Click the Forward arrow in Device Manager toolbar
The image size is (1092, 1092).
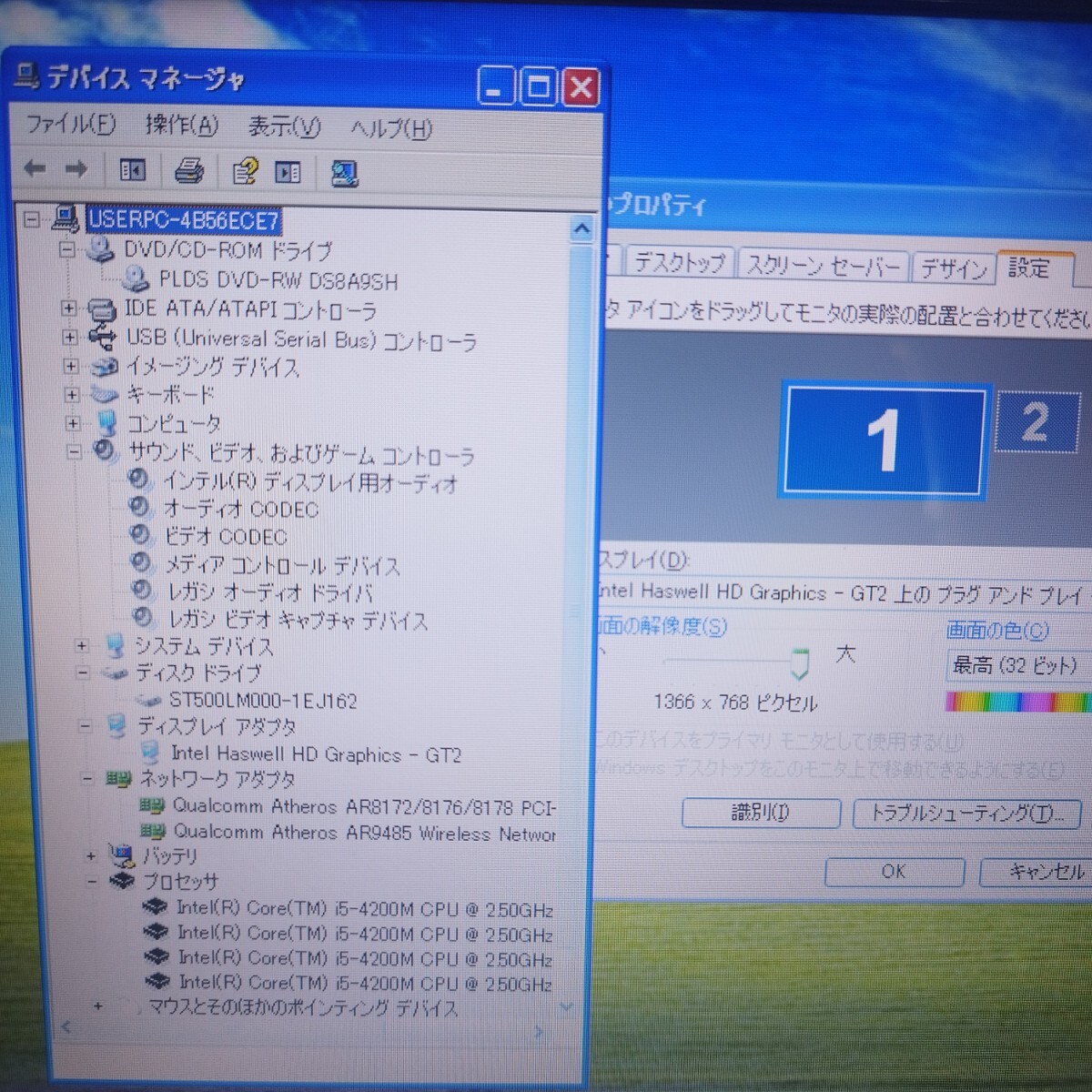point(76,168)
